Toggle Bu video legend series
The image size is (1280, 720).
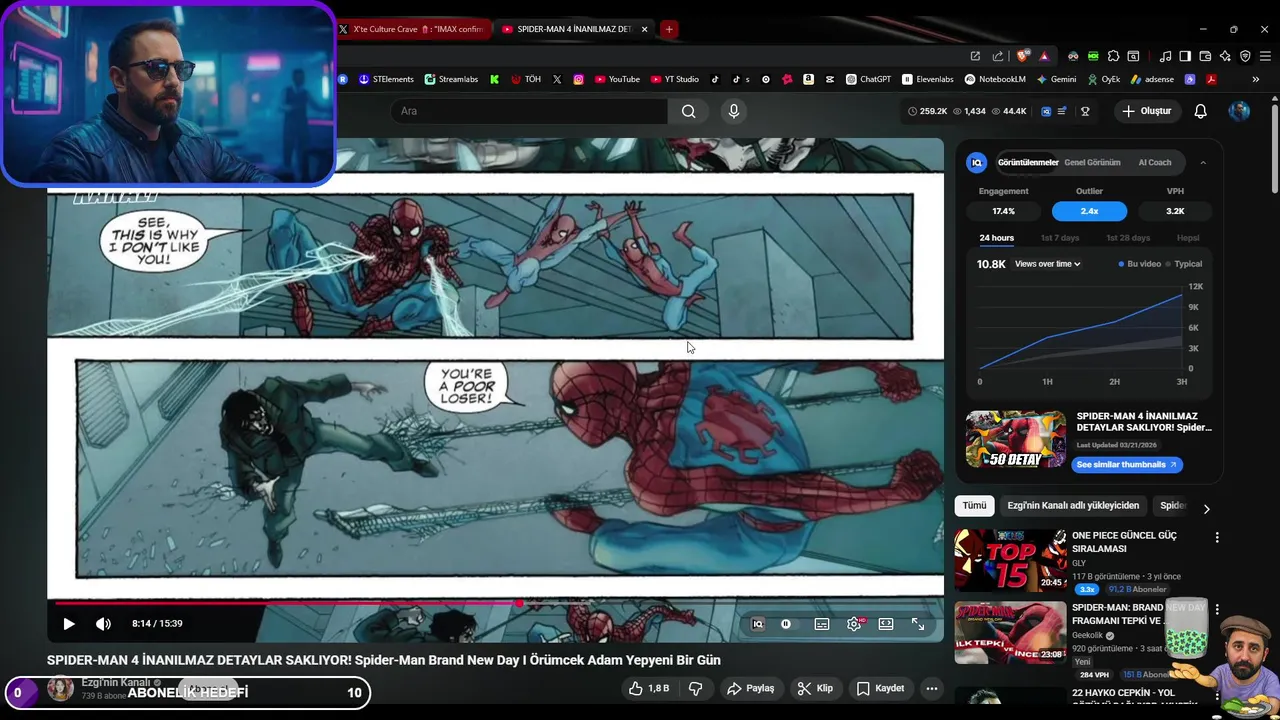(x=1139, y=264)
